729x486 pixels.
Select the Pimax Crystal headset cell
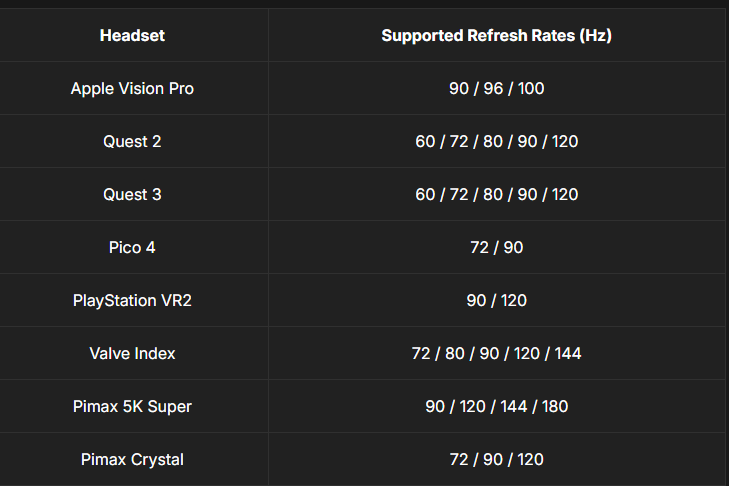pos(132,460)
